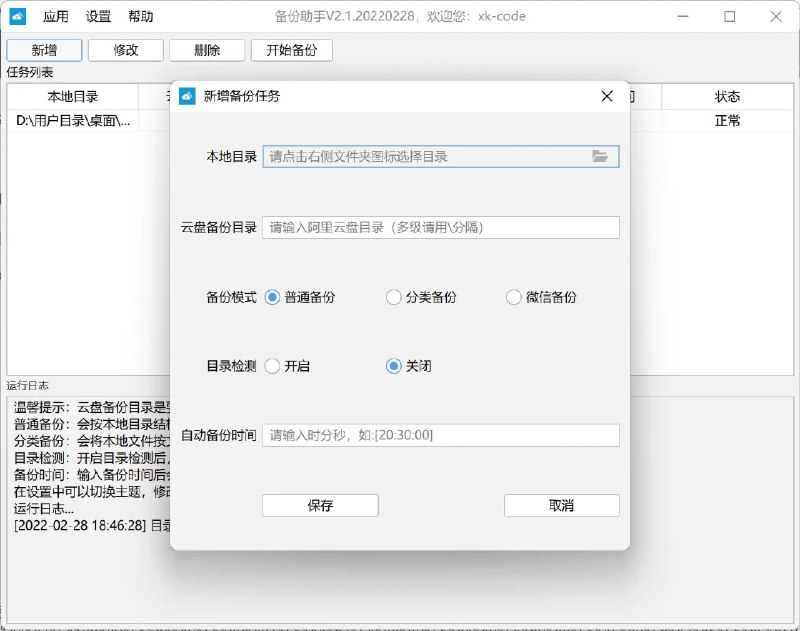
Task: Click the app cloud logo in the title bar
Action: (x=17, y=15)
